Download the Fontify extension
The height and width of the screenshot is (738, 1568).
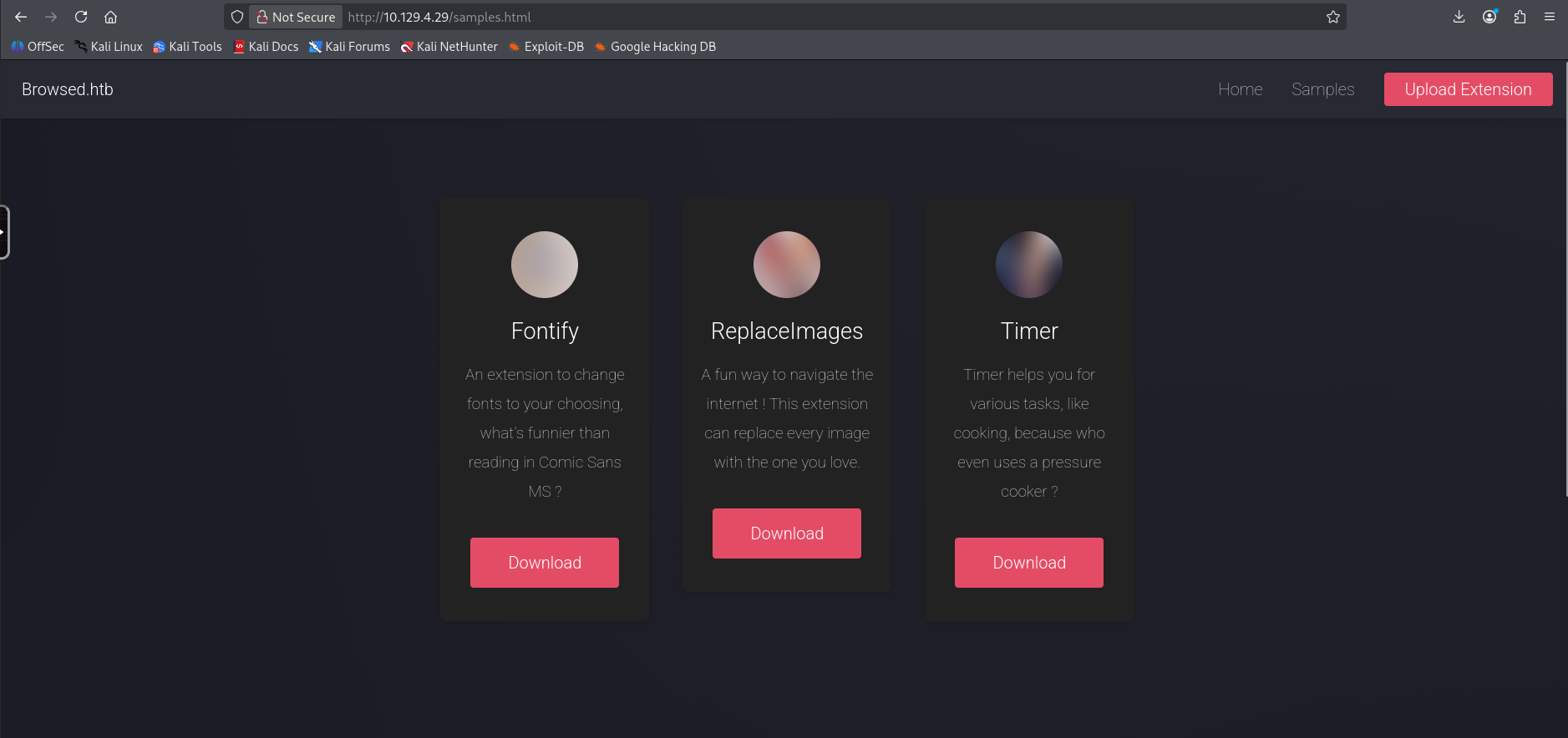545,563
